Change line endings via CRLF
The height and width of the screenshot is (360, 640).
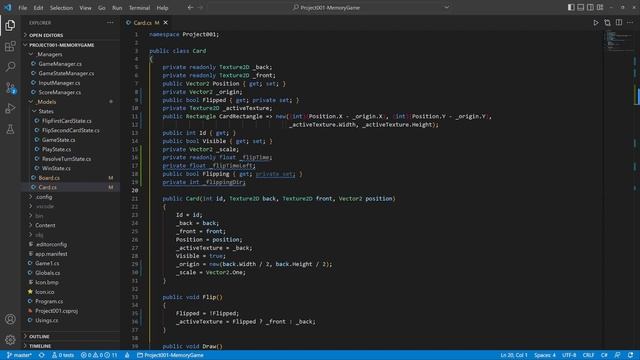(x=588, y=355)
